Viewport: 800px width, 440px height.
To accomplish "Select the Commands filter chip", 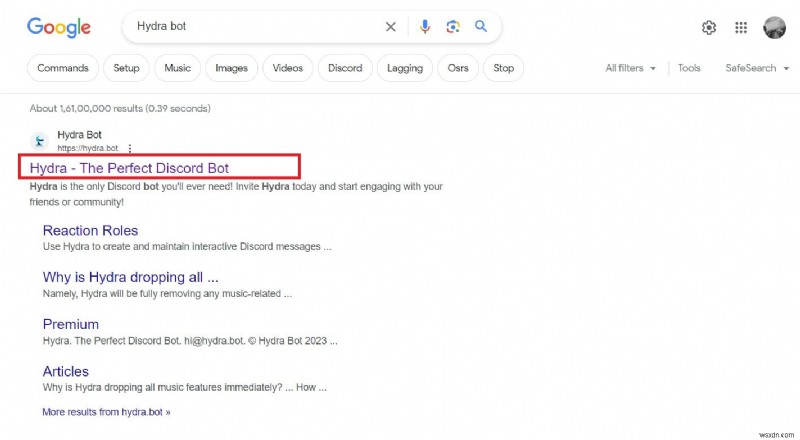I will click(63, 68).
